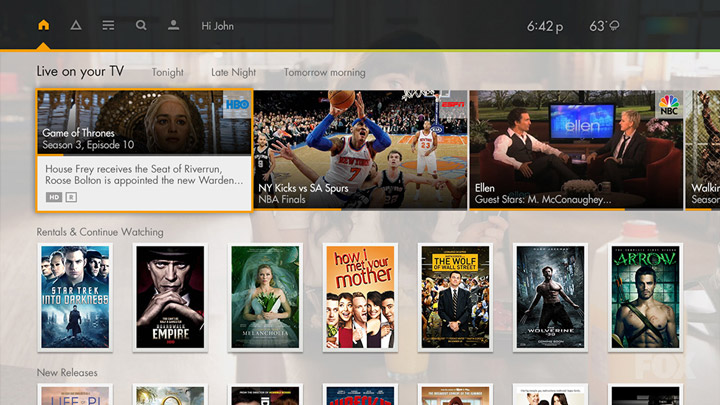Select The Wolf of Wall Street poster
The width and height of the screenshot is (720, 405).
coord(455,297)
